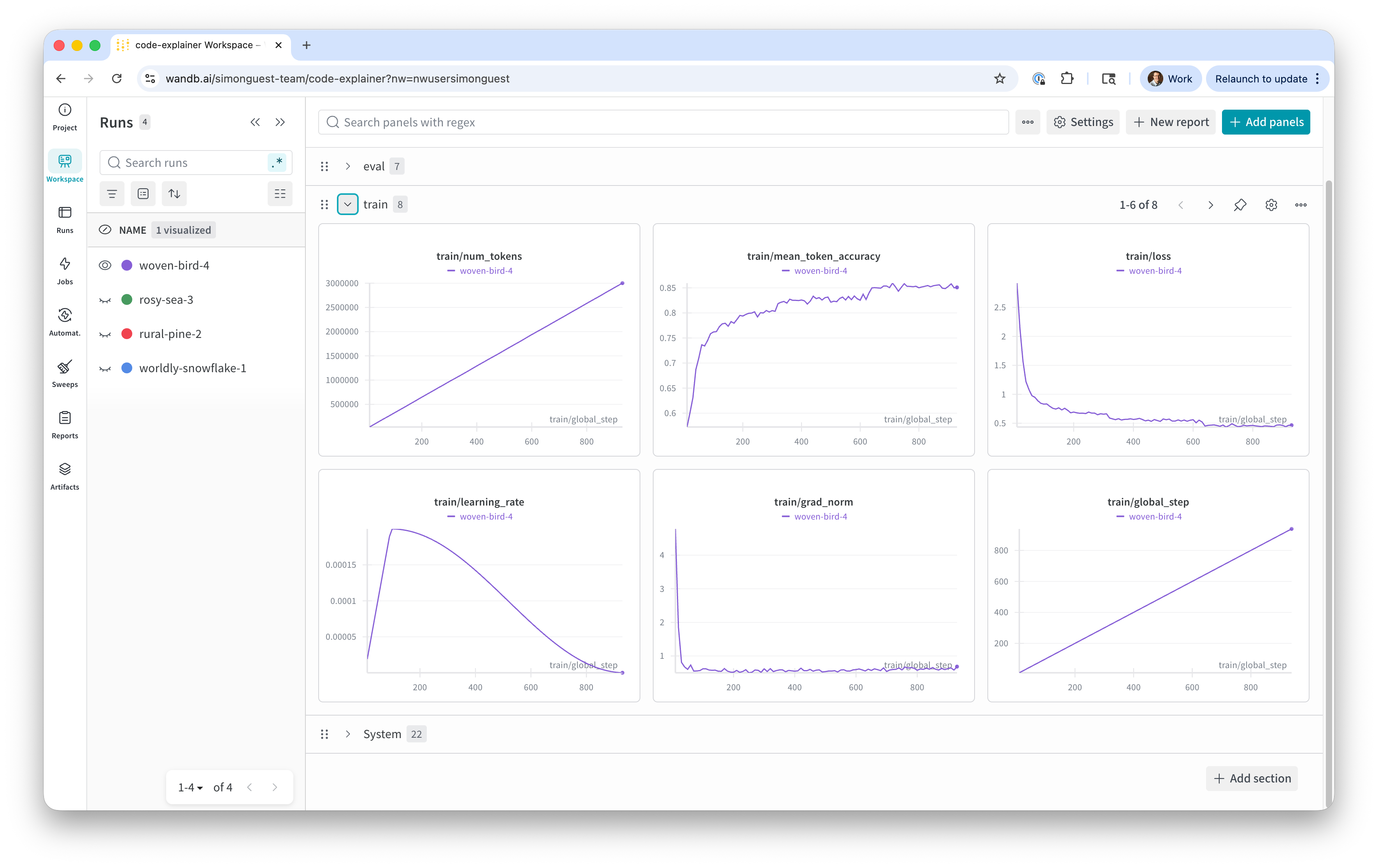This screenshot has height=868, width=1378.
Task: Toggle regex search in runs search box
Action: pos(277,163)
